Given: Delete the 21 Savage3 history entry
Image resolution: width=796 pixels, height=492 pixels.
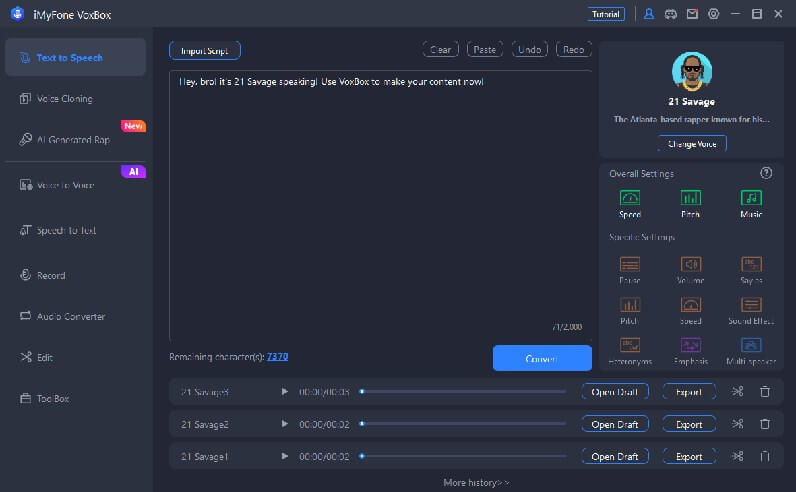Looking at the screenshot, I should click(765, 391).
